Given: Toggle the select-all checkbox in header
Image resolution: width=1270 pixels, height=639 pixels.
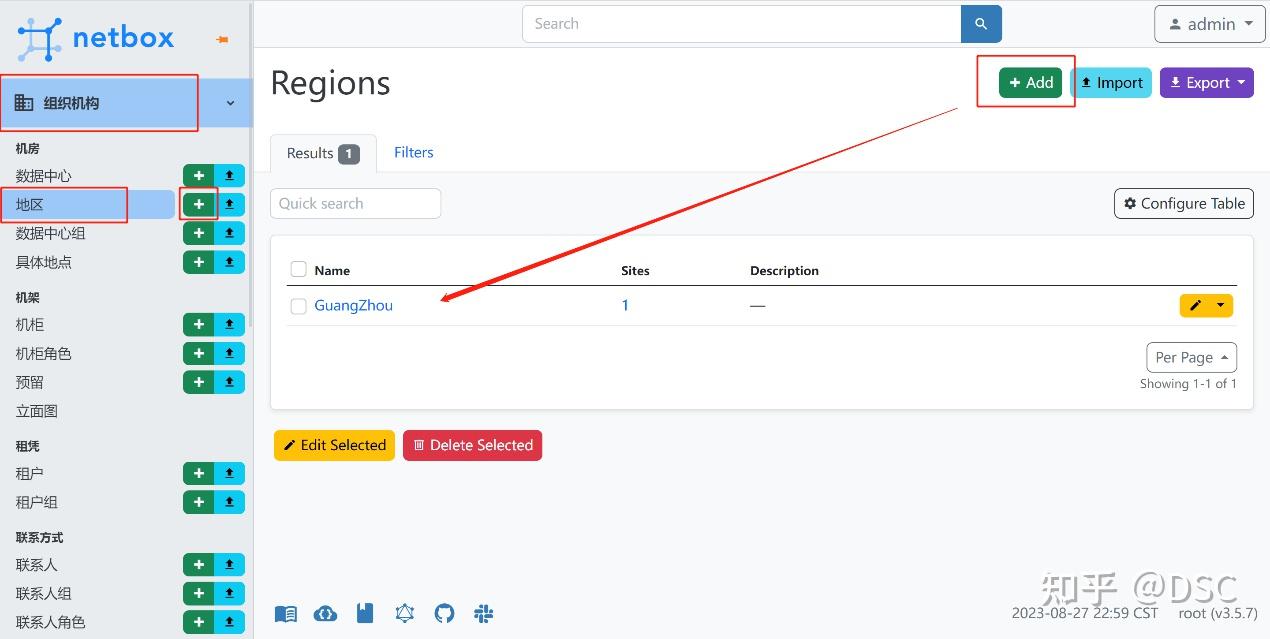Looking at the screenshot, I should (298, 270).
